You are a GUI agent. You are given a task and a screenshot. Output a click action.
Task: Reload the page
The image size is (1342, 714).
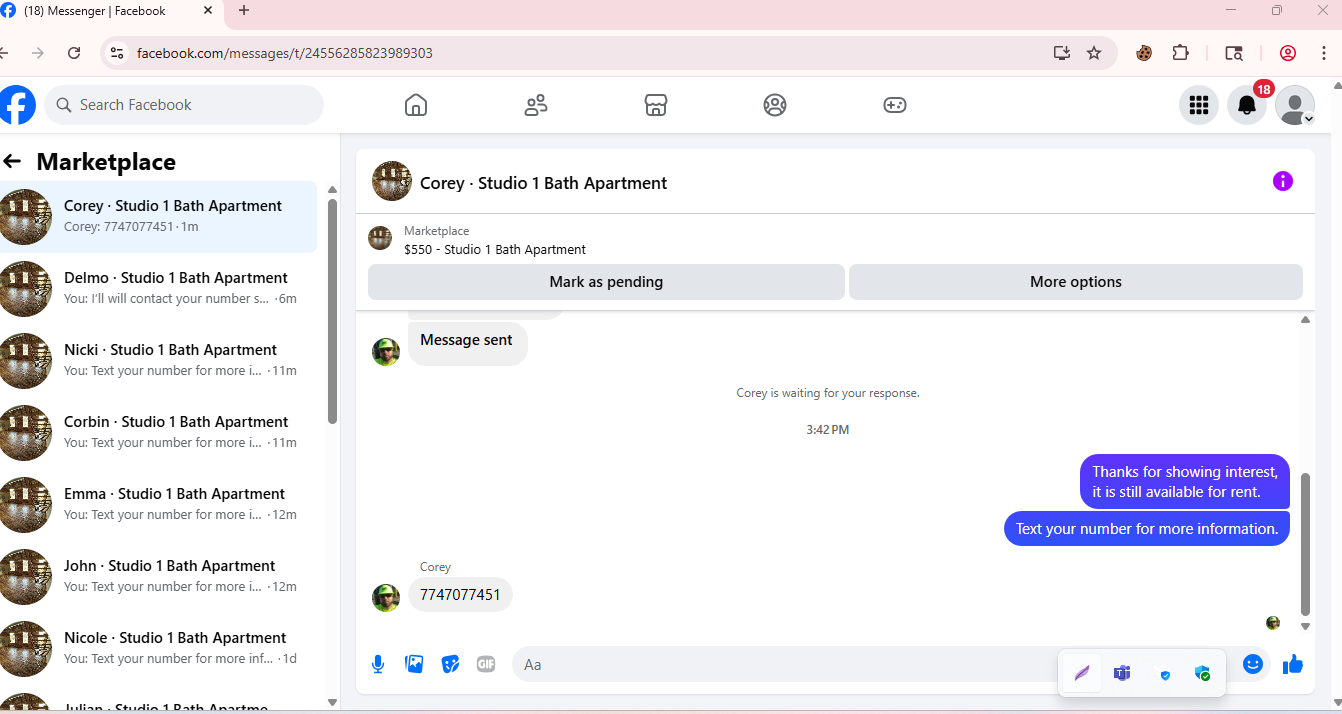point(74,53)
